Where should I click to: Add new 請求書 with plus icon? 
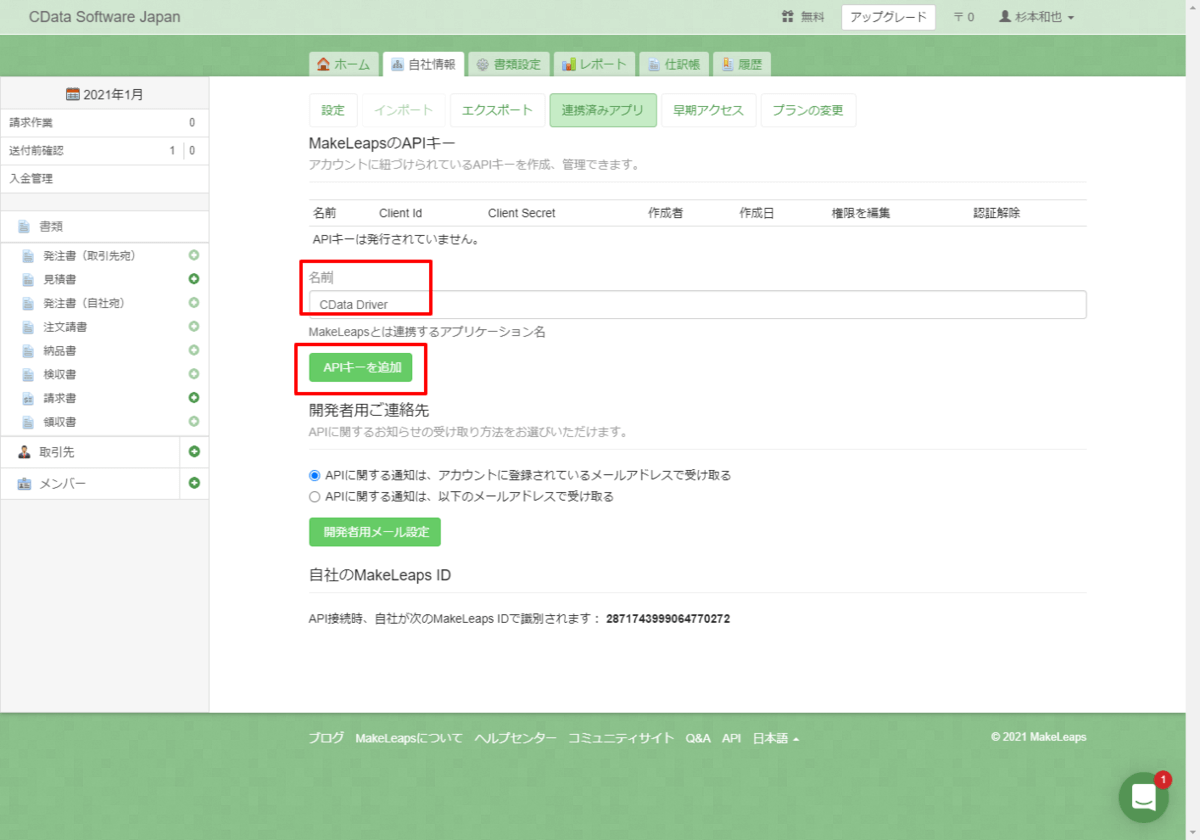point(194,398)
